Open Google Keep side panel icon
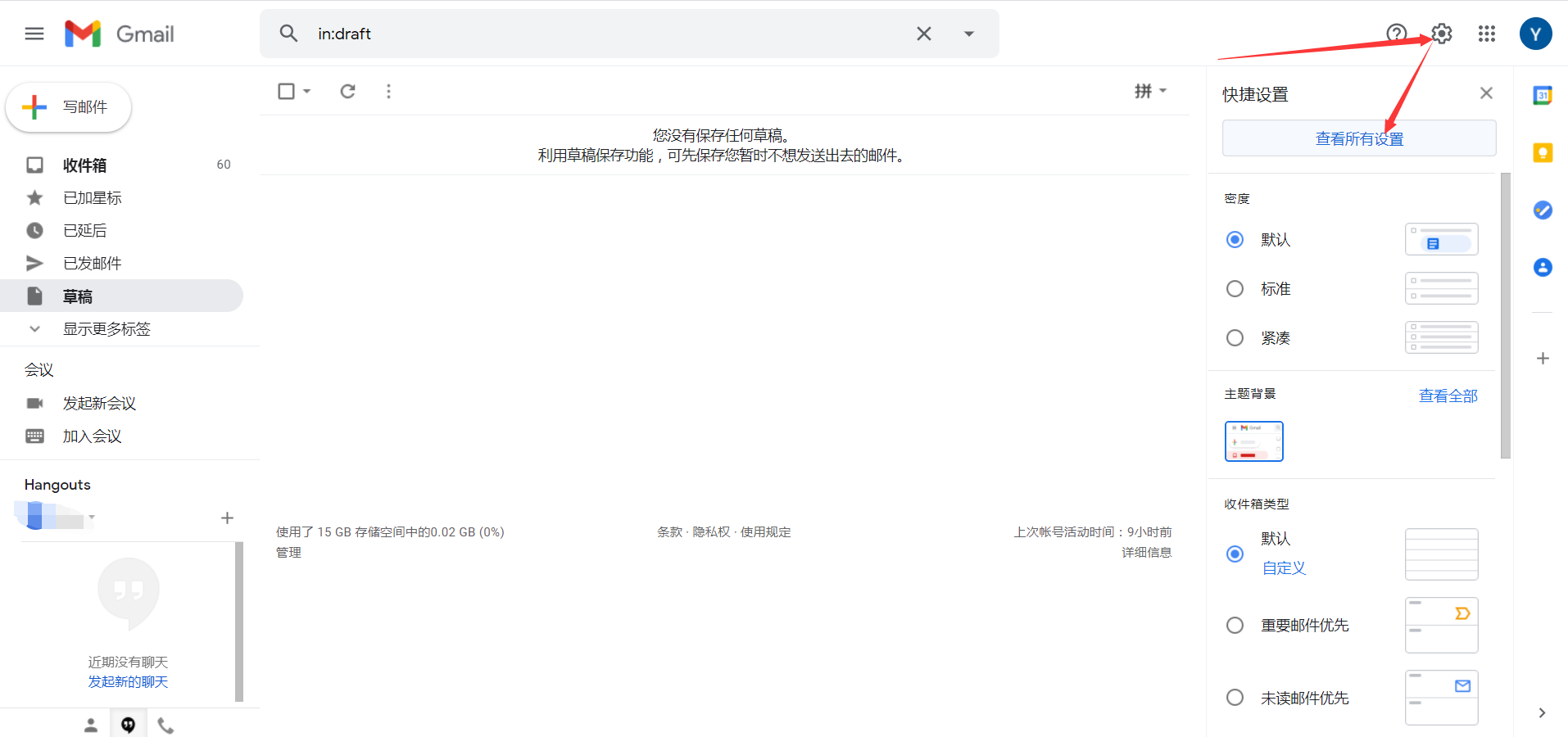The width and height of the screenshot is (1568, 737). (x=1543, y=152)
